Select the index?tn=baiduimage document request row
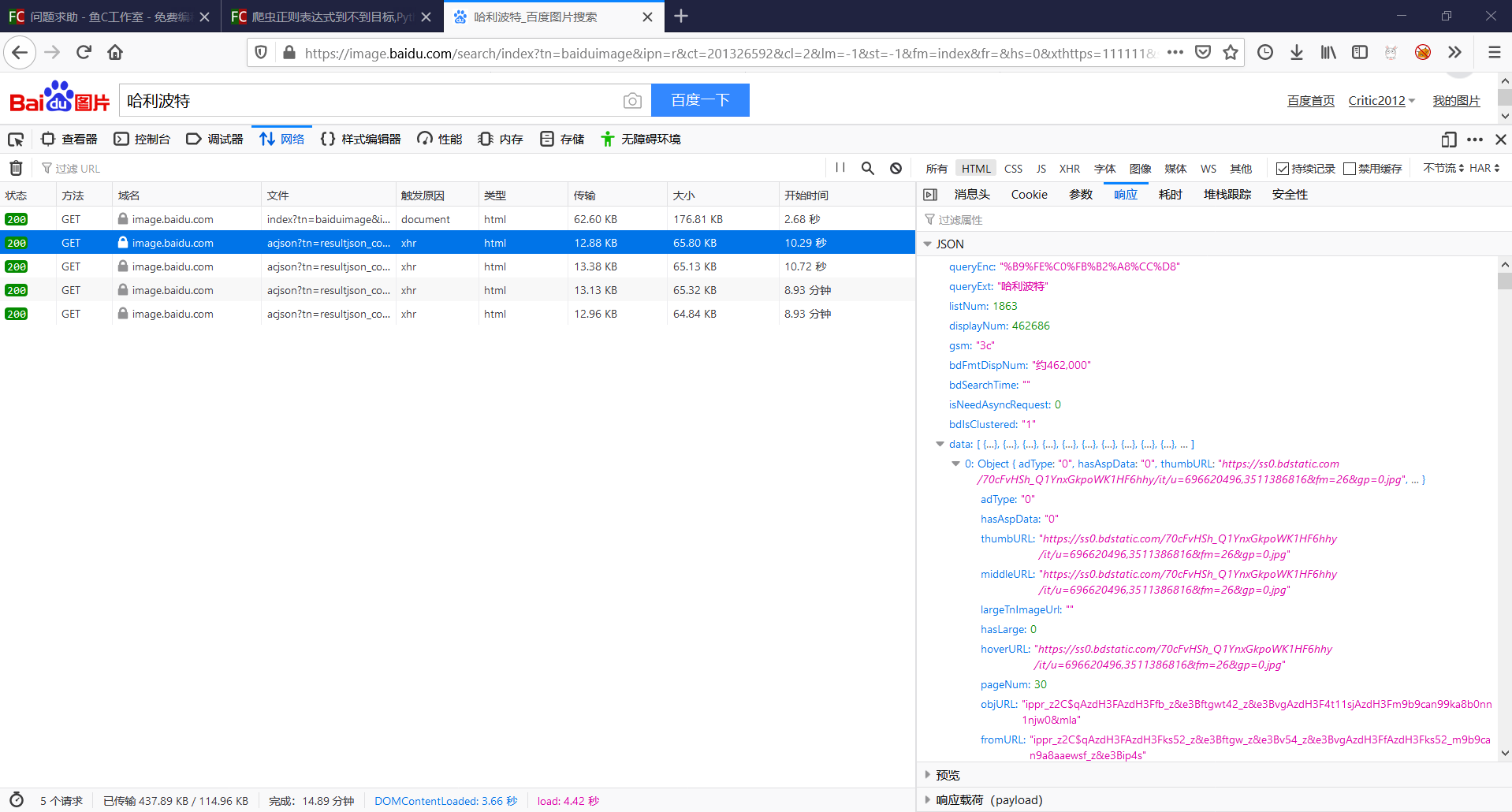The image size is (1512, 812). 457,219
